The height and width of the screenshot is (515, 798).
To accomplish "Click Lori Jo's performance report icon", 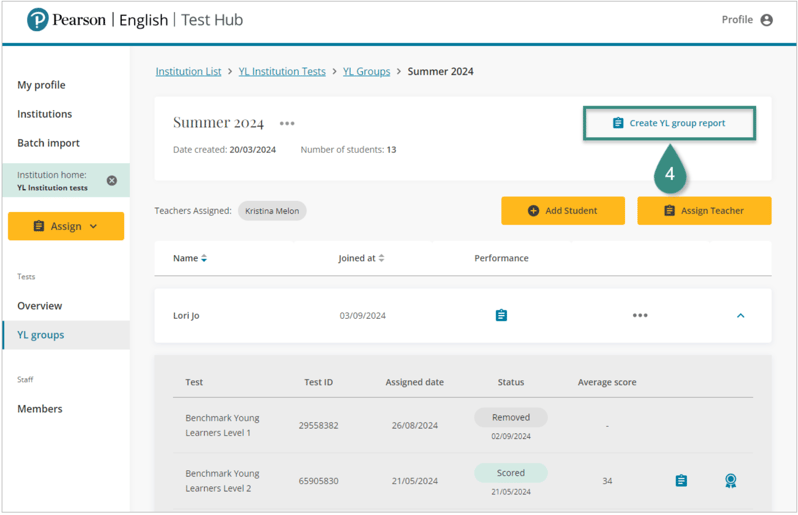I will pos(501,315).
